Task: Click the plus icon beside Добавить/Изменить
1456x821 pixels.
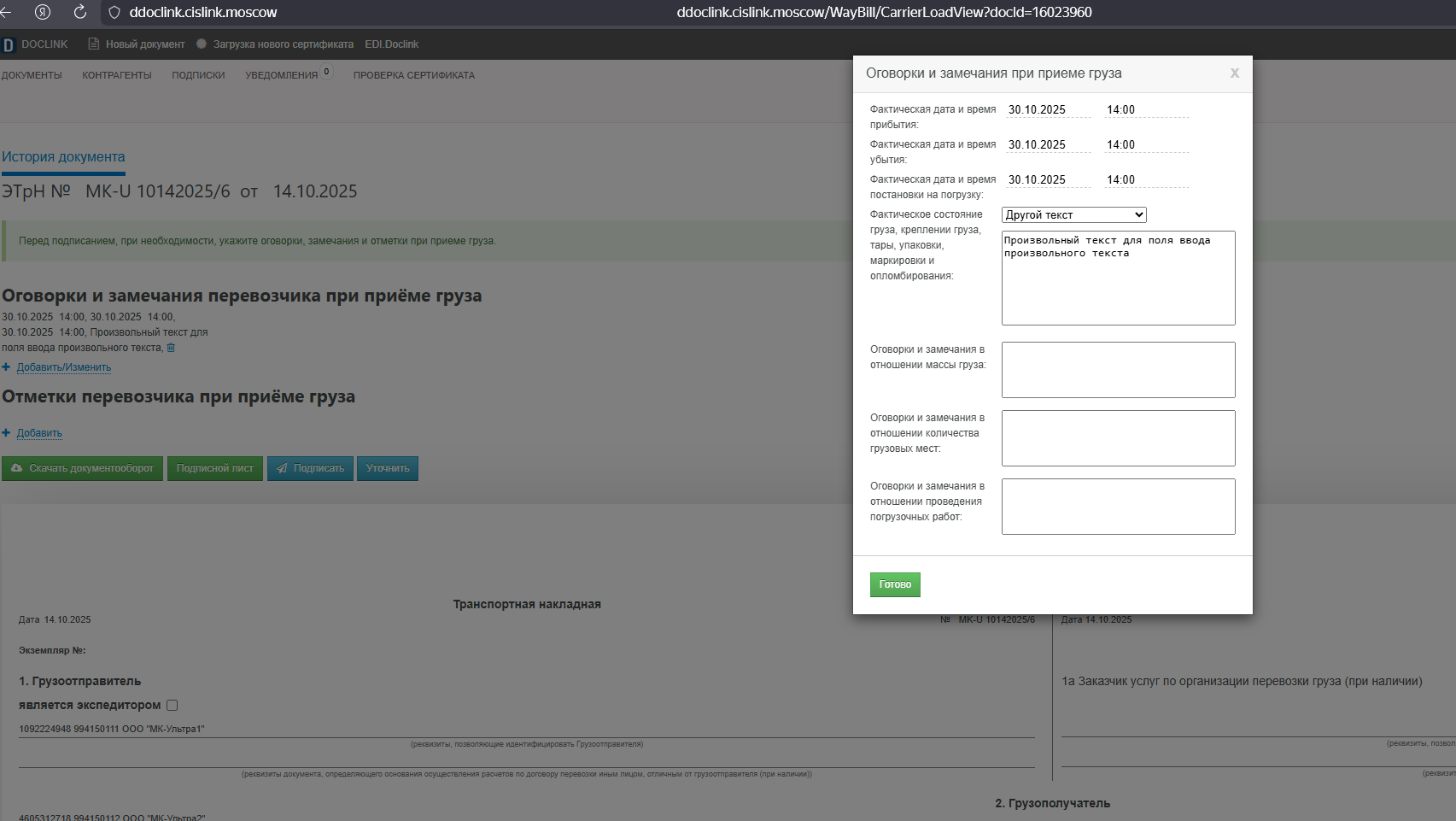Action: pos(6,367)
